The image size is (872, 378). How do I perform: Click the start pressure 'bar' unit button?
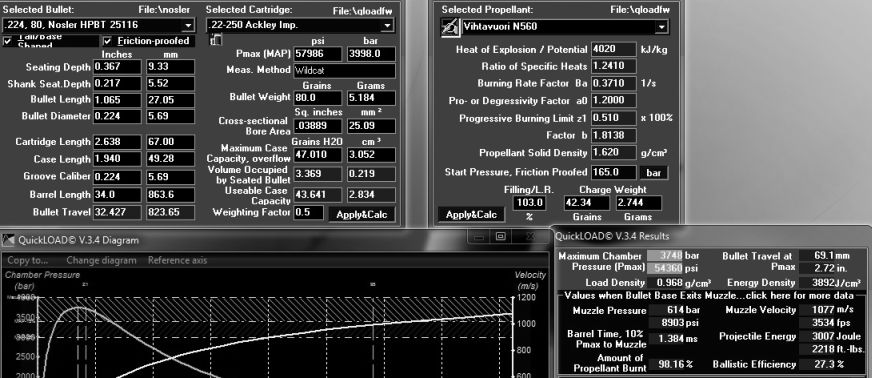[653, 172]
